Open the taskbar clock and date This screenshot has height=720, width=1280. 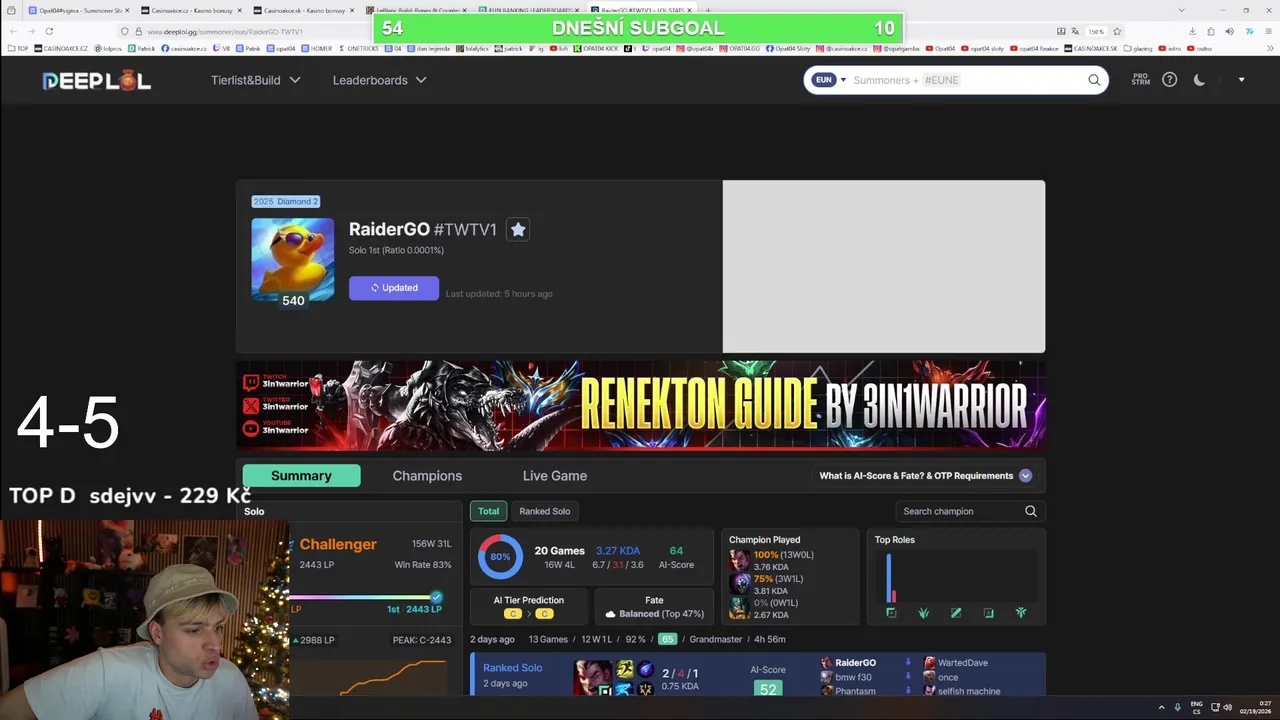(1257, 708)
